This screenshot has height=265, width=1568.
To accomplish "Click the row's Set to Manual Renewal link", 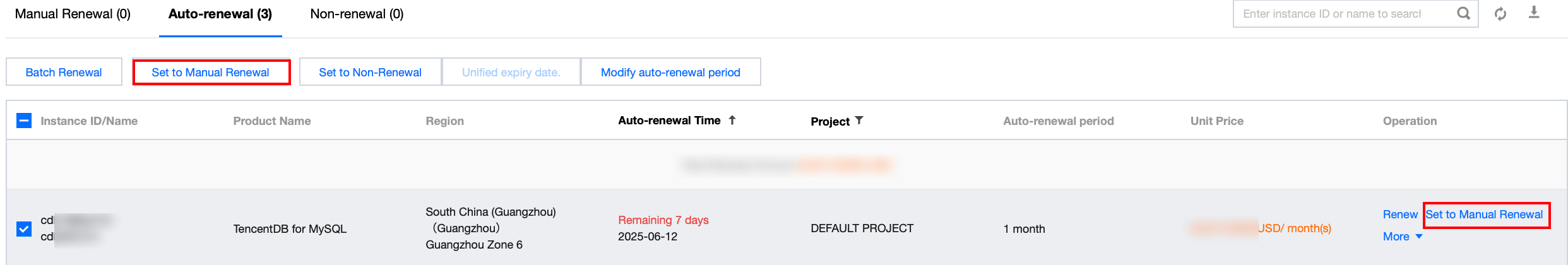I will pos(1484,215).
